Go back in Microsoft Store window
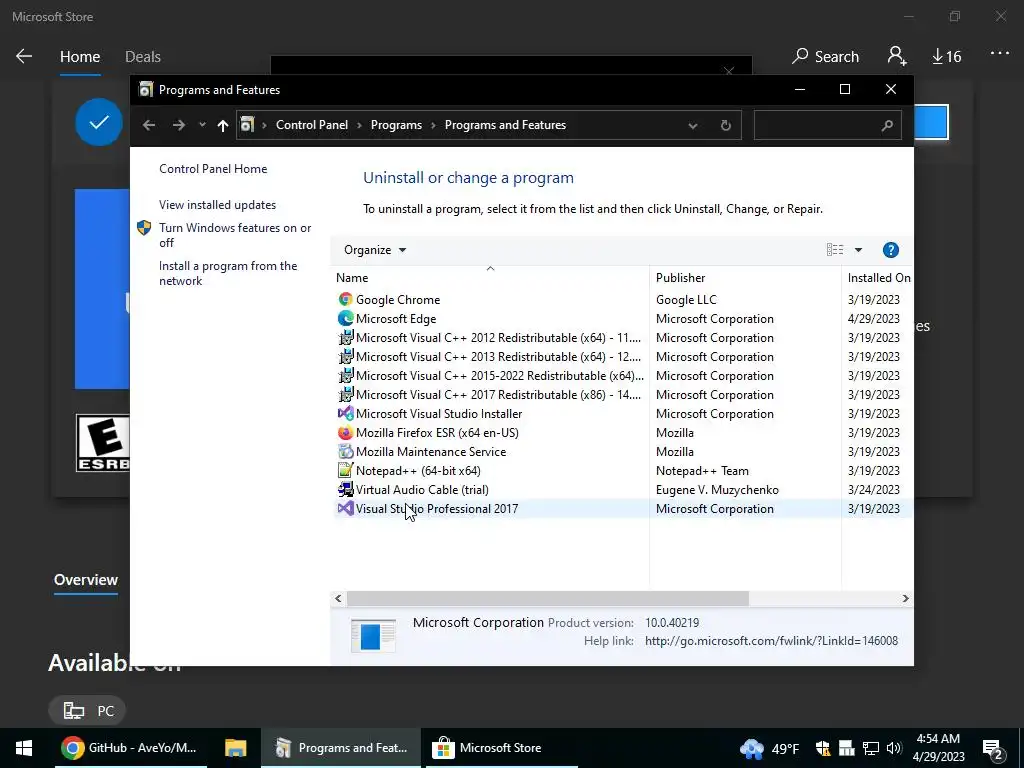1024x768 pixels. coord(24,56)
